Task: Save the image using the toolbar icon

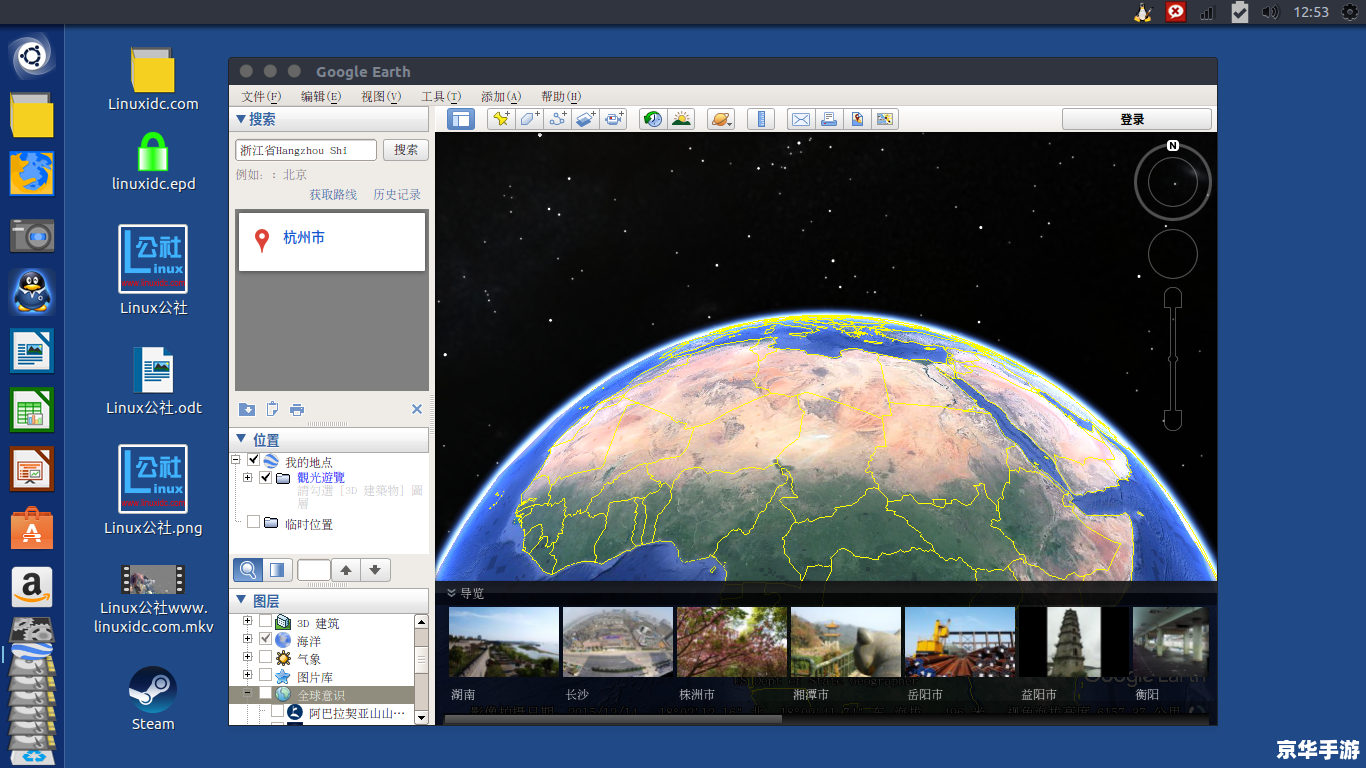Action: point(857,119)
